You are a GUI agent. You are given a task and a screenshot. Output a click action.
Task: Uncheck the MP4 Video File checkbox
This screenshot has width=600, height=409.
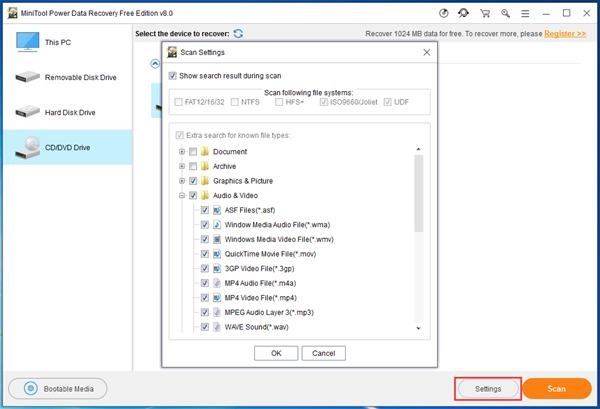click(x=205, y=298)
